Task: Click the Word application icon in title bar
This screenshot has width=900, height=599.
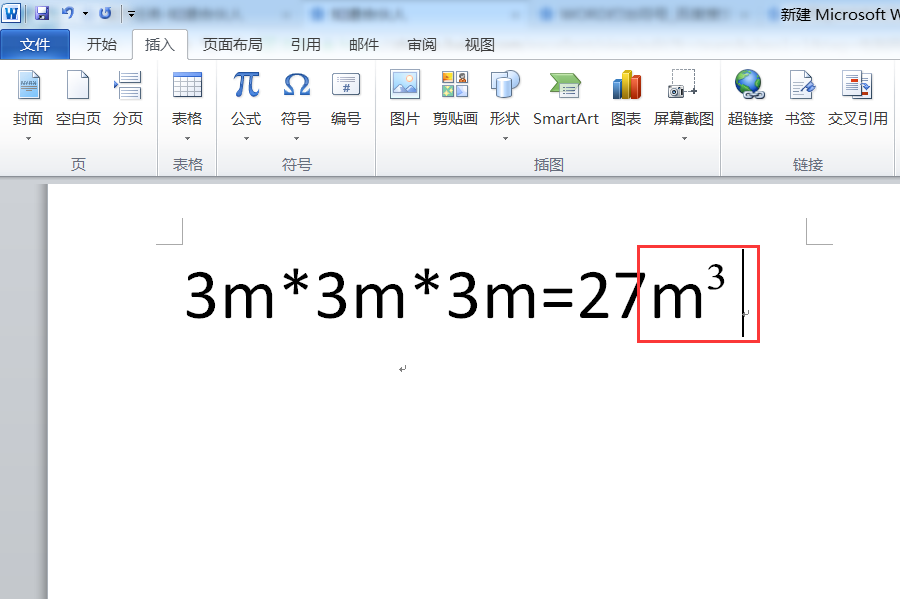Action: click(11, 13)
